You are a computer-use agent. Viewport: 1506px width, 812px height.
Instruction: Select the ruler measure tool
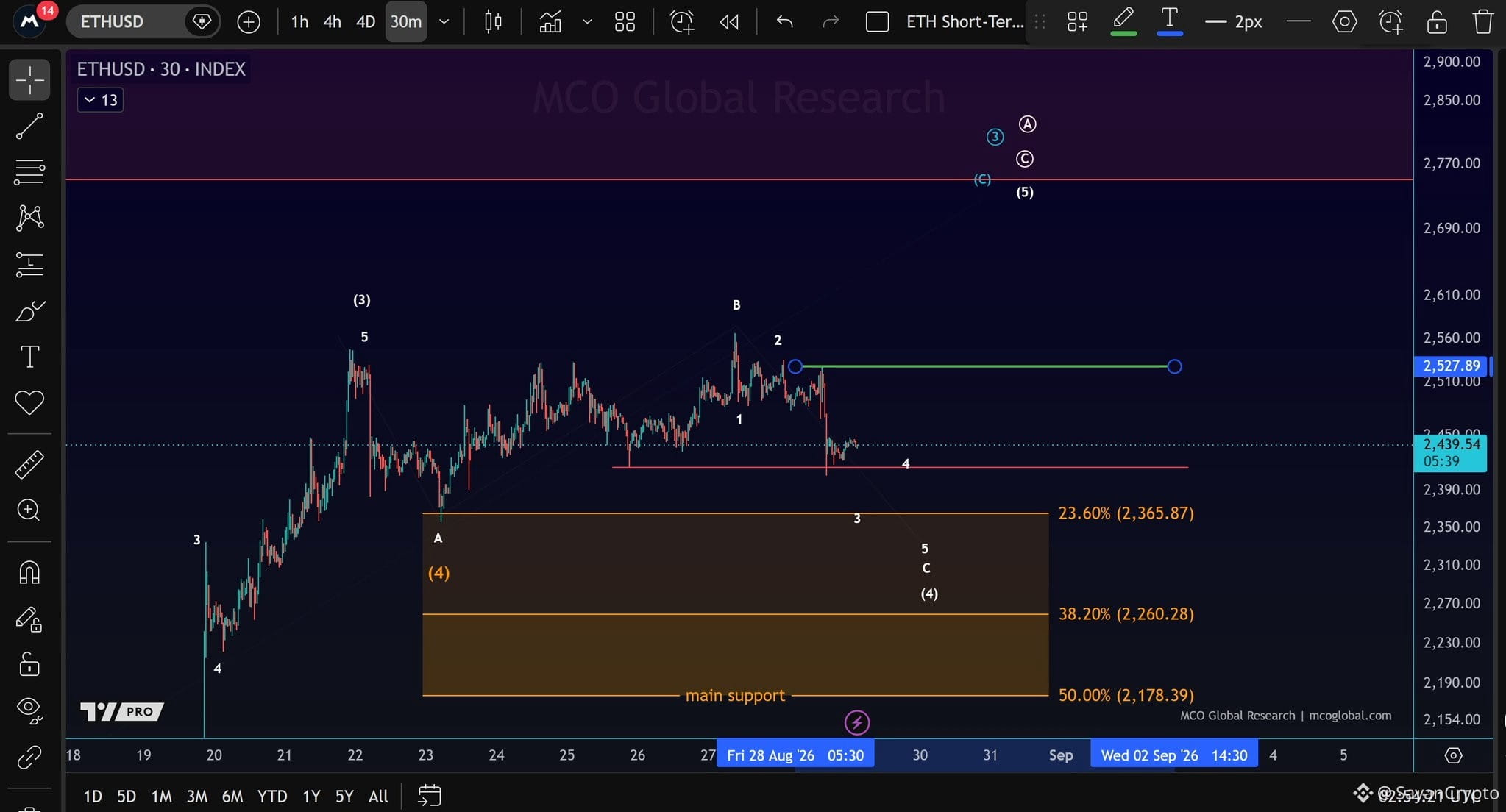click(x=29, y=464)
